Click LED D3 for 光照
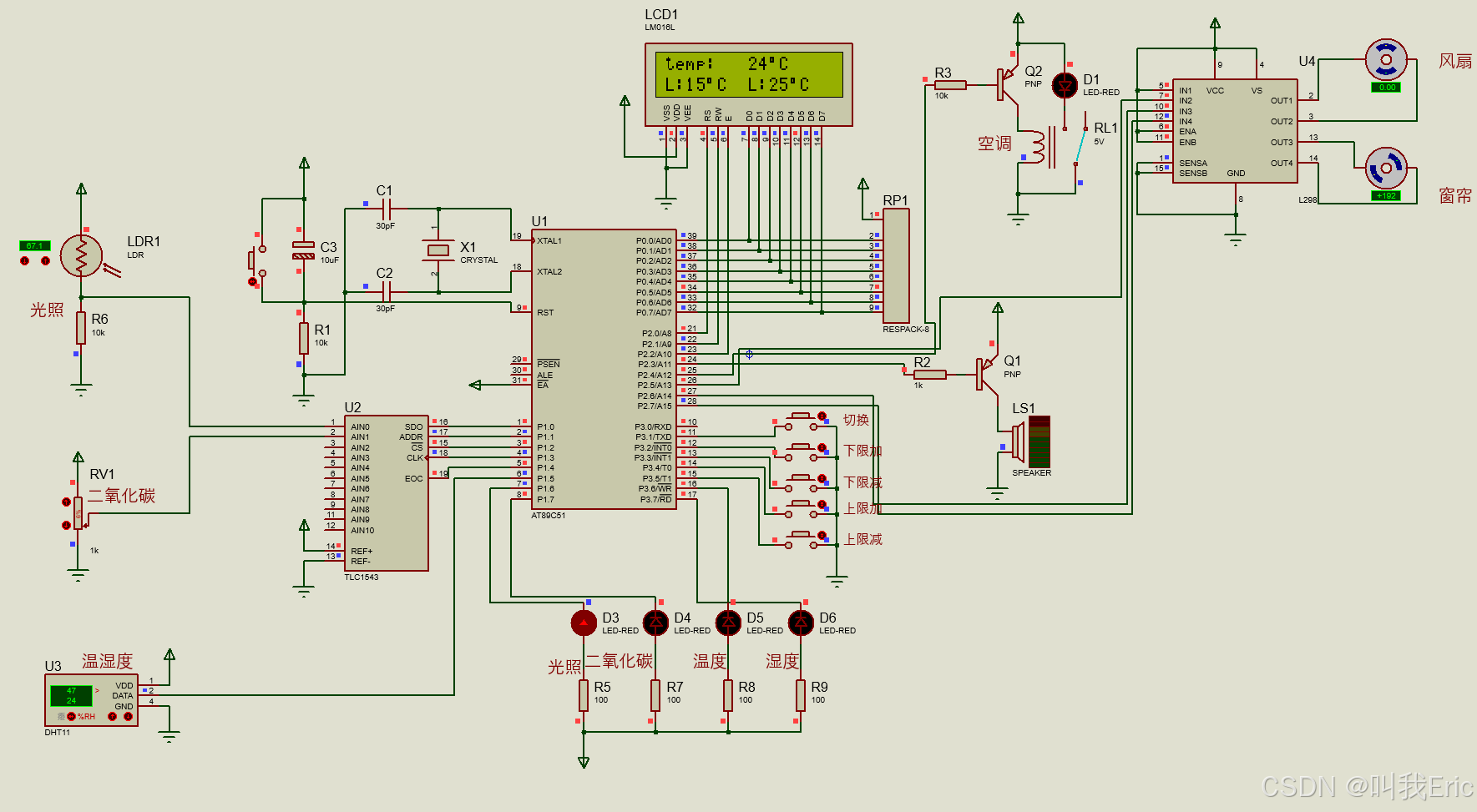 [584, 623]
